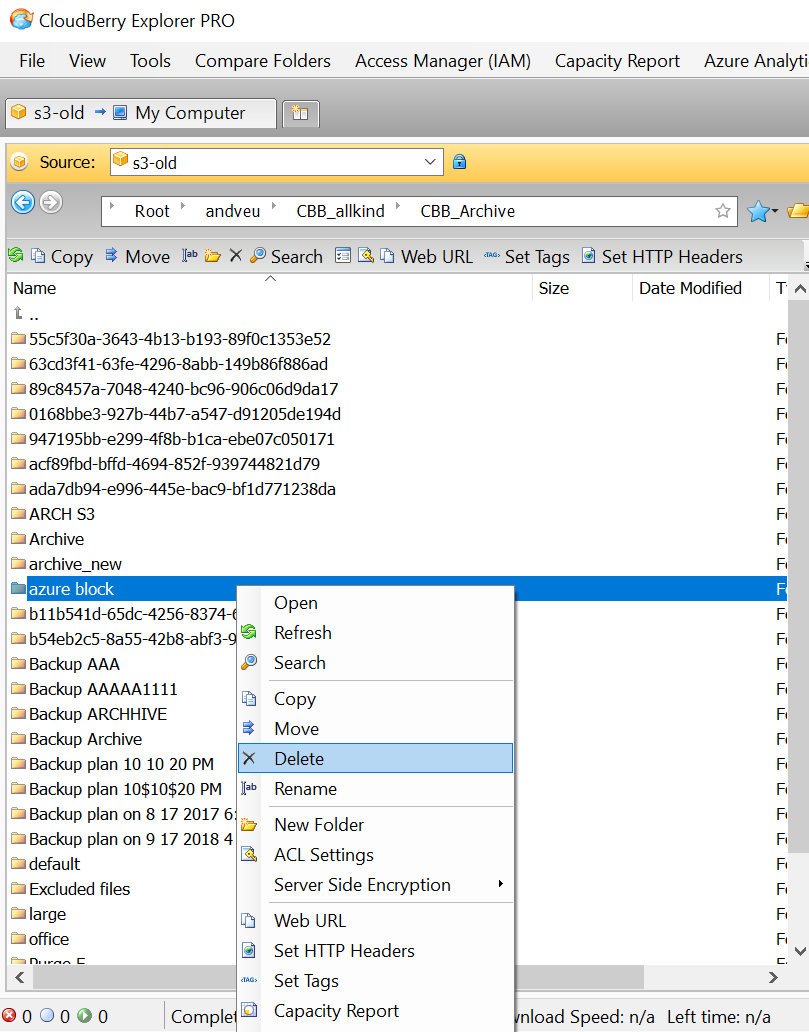Open the new tab button
The image size is (809, 1032).
301,113
